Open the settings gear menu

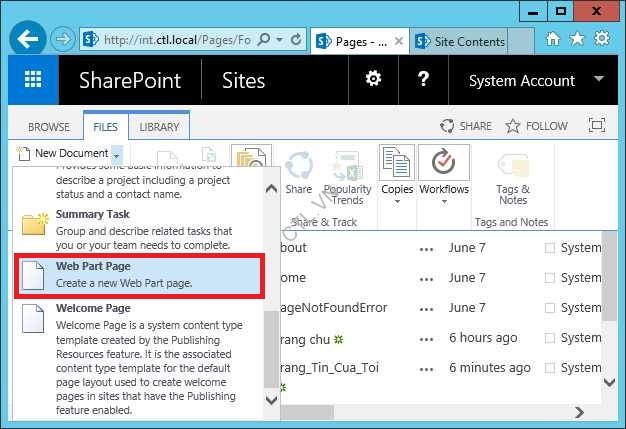pyautogui.click(x=373, y=80)
